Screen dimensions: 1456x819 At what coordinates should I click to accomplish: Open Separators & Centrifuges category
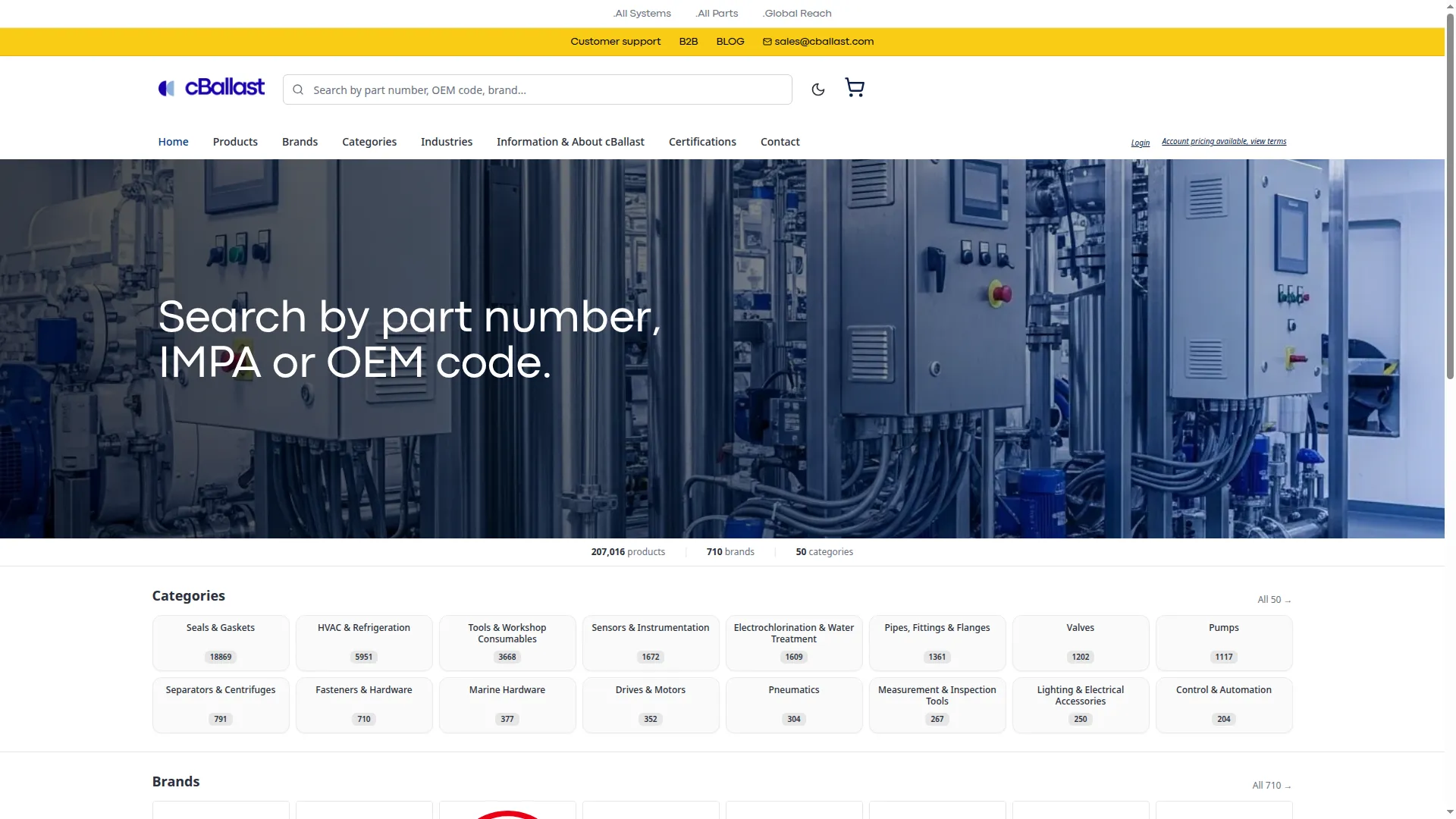(x=221, y=705)
